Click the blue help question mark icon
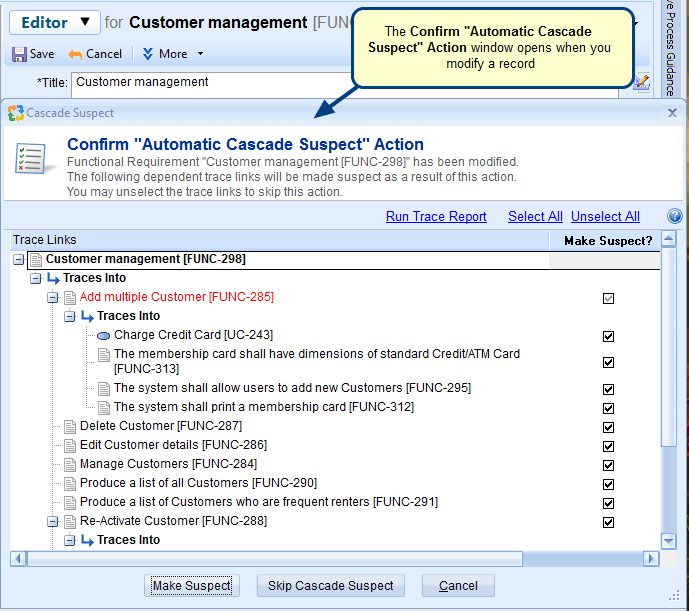 pyautogui.click(x=674, y=216)
